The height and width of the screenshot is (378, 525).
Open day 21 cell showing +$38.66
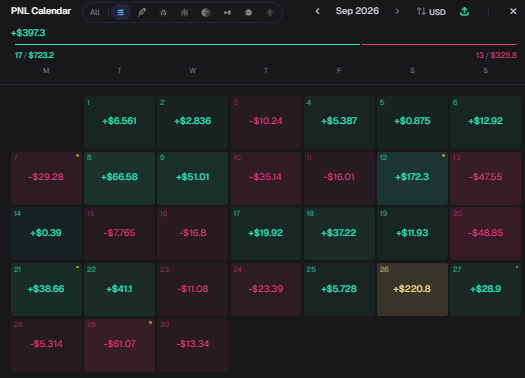click(x=47, y=289)
